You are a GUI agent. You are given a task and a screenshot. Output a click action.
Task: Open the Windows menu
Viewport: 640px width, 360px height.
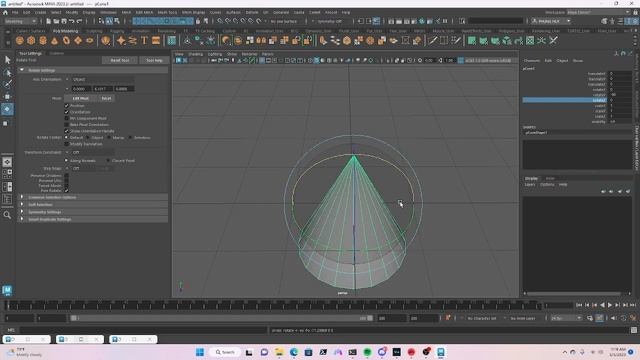108,12
